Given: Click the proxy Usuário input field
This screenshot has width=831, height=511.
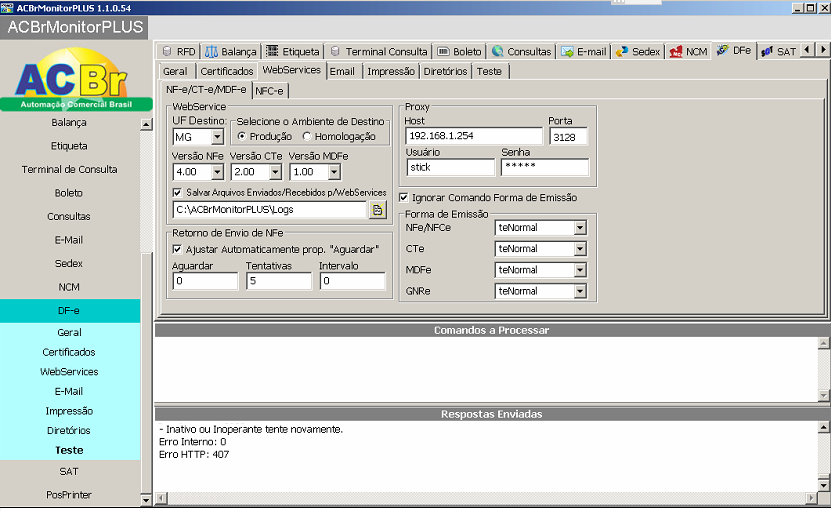Looking at the screenshot, I should [x=450, y=167].
